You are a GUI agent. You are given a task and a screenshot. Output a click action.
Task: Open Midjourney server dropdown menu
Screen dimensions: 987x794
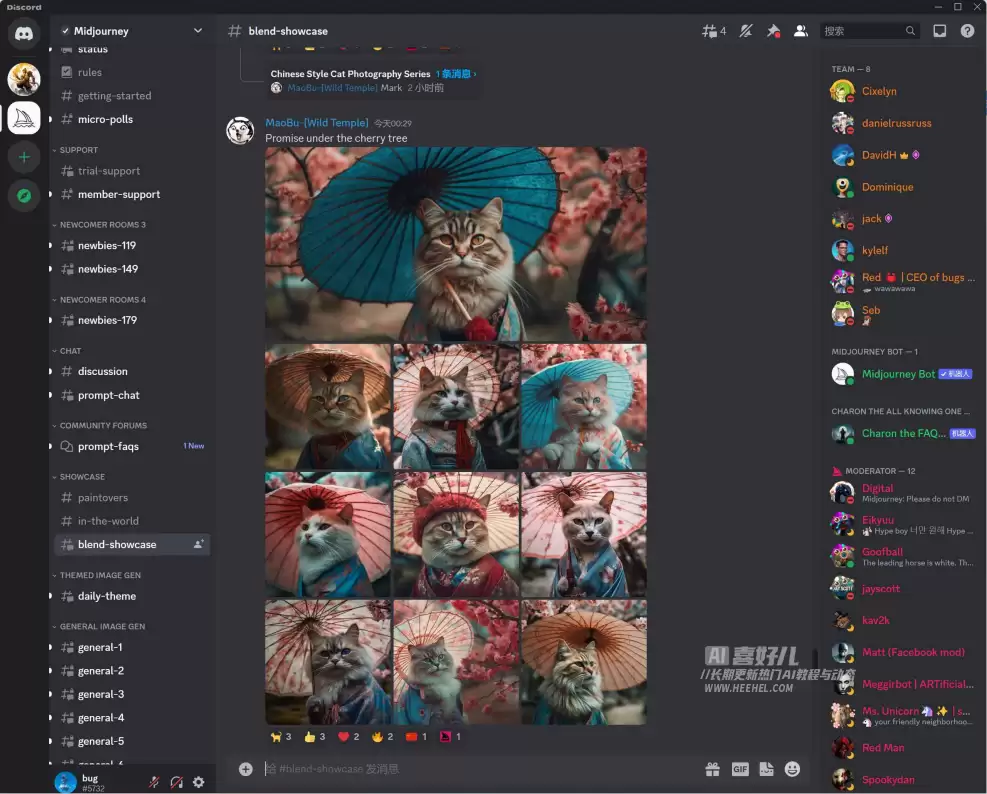198,31
